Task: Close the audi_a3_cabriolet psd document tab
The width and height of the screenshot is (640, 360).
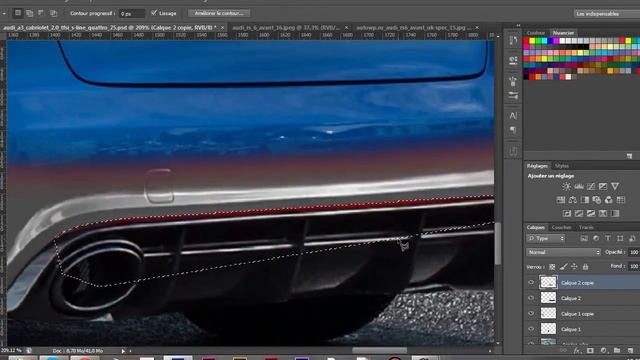Action: pyautogui.click(x=222, y=28)
